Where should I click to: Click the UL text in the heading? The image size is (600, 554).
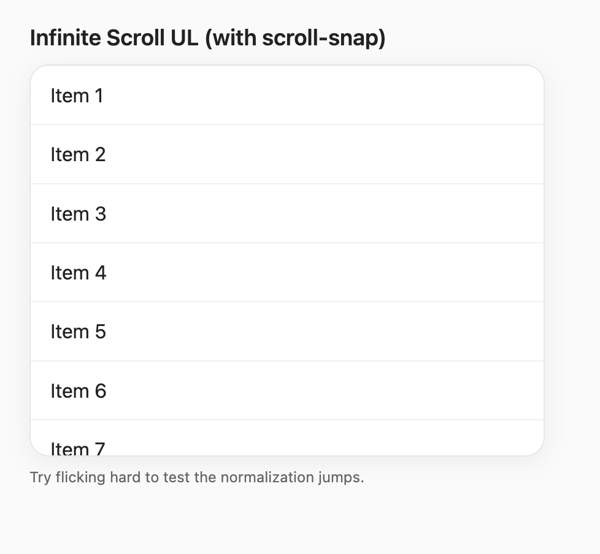point(184,38)
